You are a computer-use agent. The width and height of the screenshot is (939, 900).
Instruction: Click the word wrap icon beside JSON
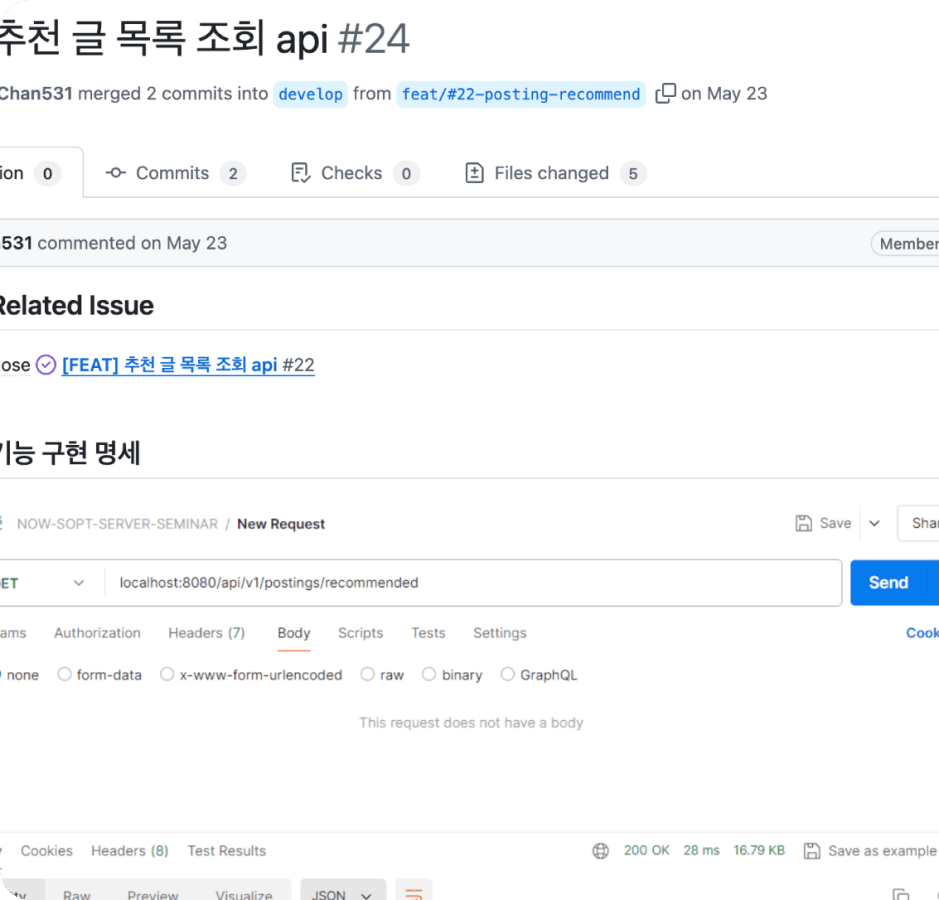414,893
